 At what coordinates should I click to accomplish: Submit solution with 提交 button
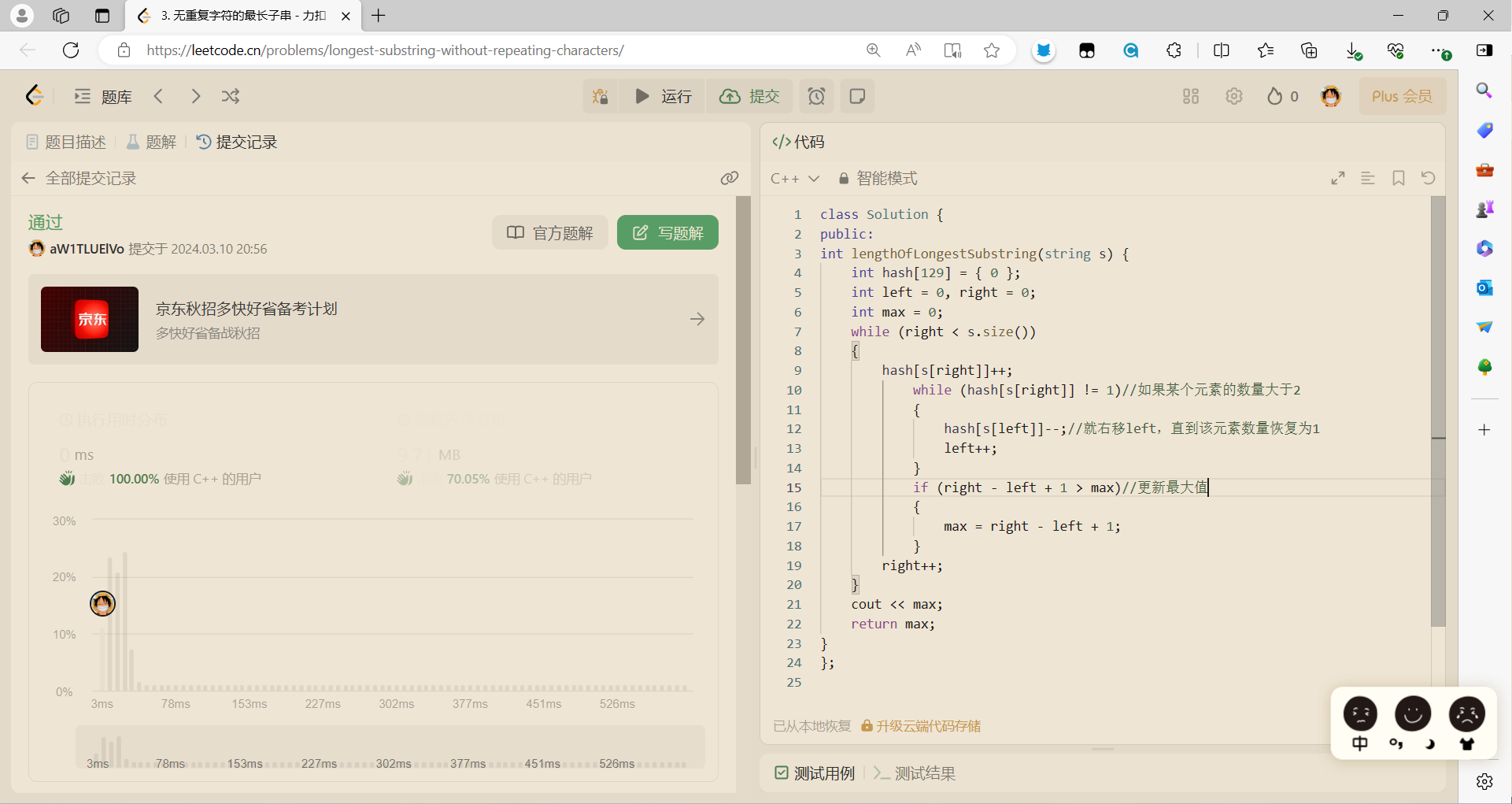point(749,96)
